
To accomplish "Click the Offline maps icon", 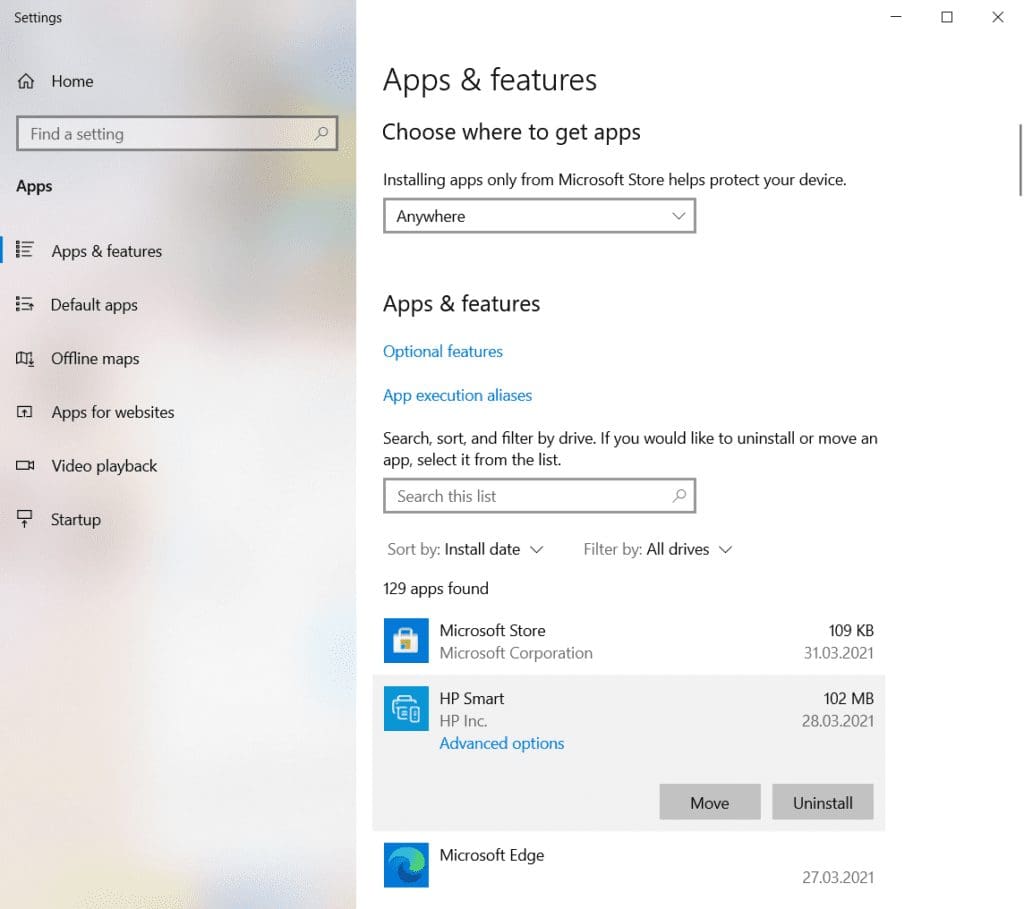I will pos(25,358).
